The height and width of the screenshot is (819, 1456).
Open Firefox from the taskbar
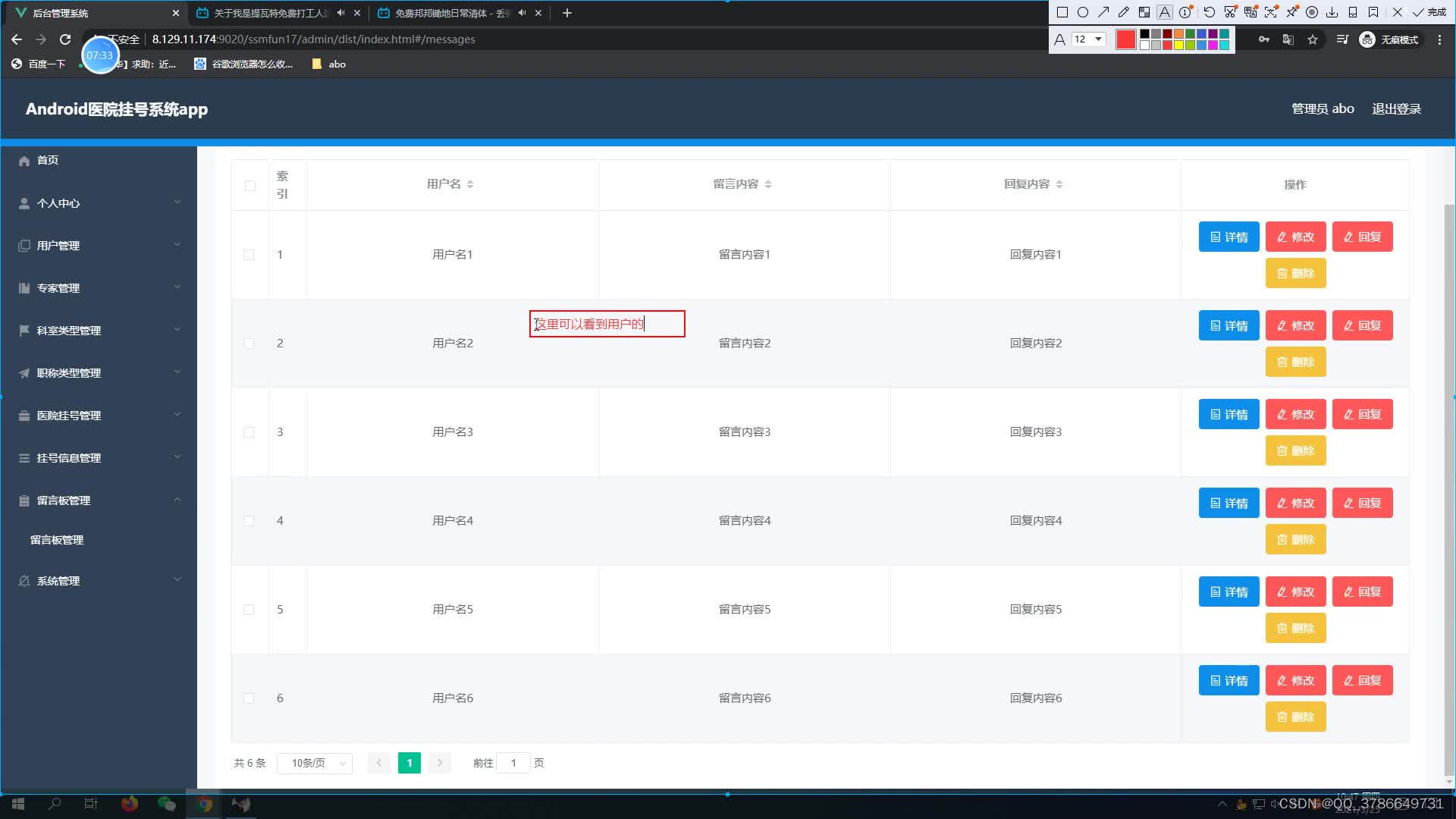130,804
